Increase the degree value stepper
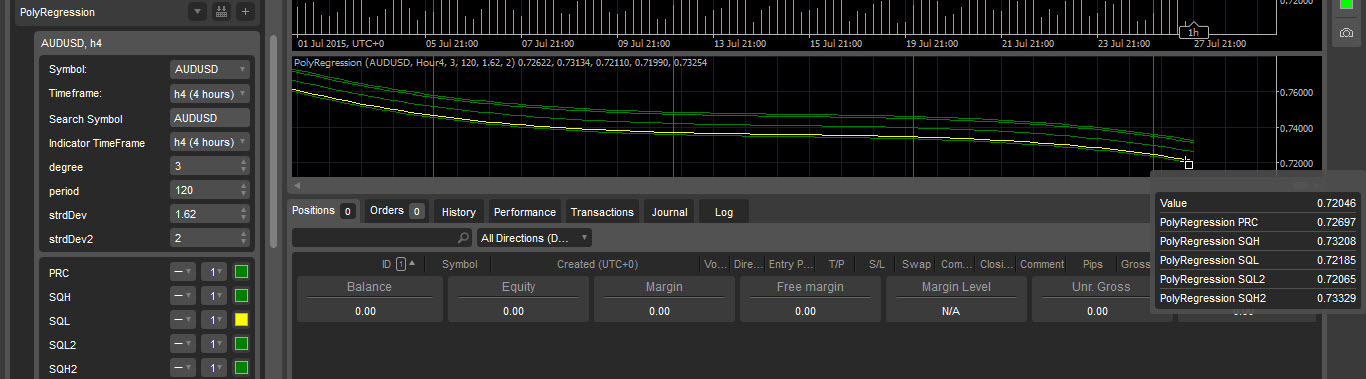Viewport: 1366px width, 379px height. pyautogui.click(x=244, y=162)
